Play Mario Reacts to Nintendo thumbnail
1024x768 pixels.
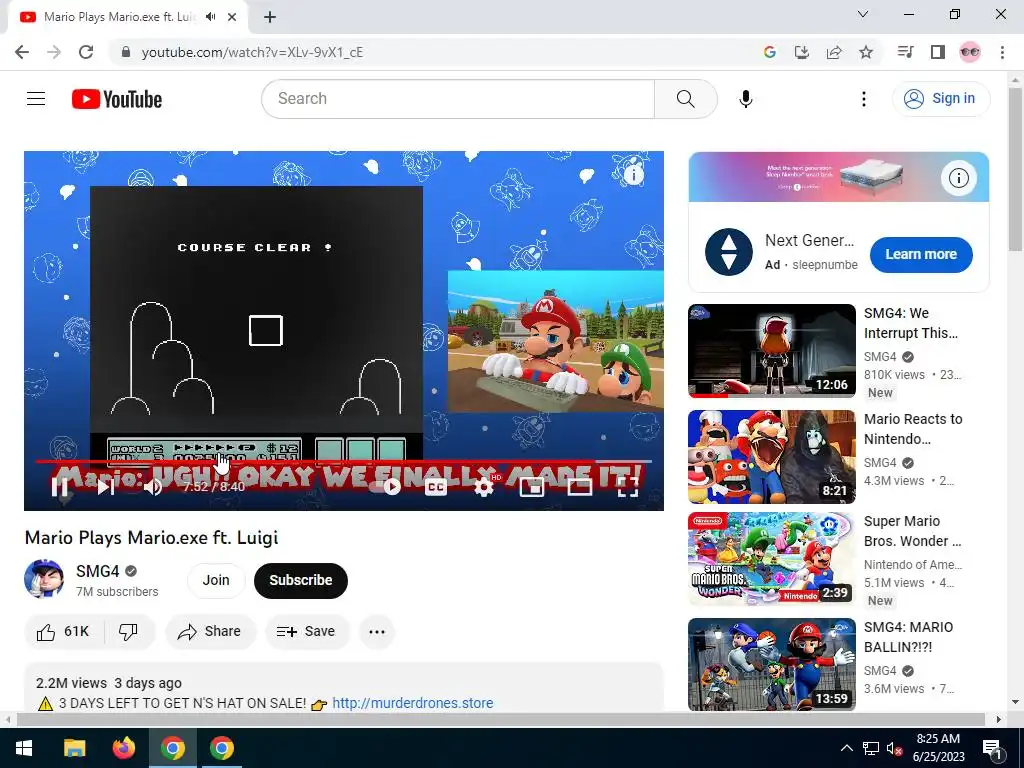click(771, 456)
